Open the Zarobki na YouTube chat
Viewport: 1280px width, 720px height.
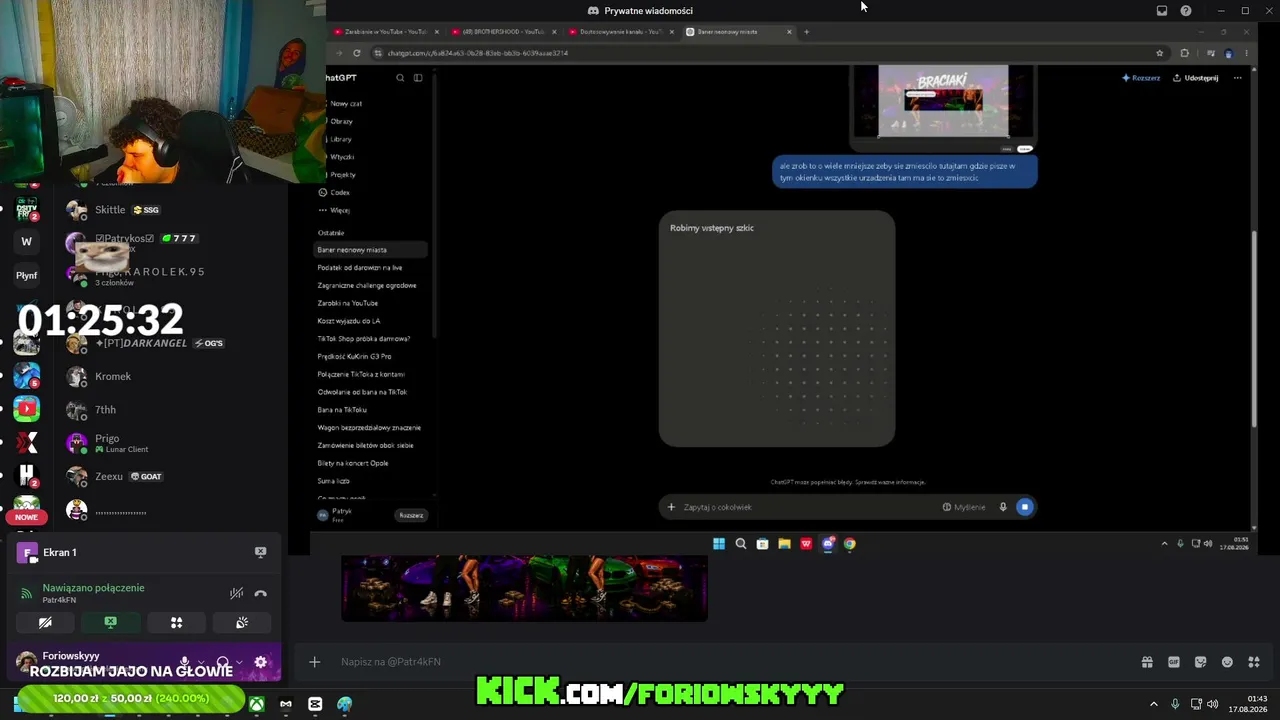(x=348, y=303)
